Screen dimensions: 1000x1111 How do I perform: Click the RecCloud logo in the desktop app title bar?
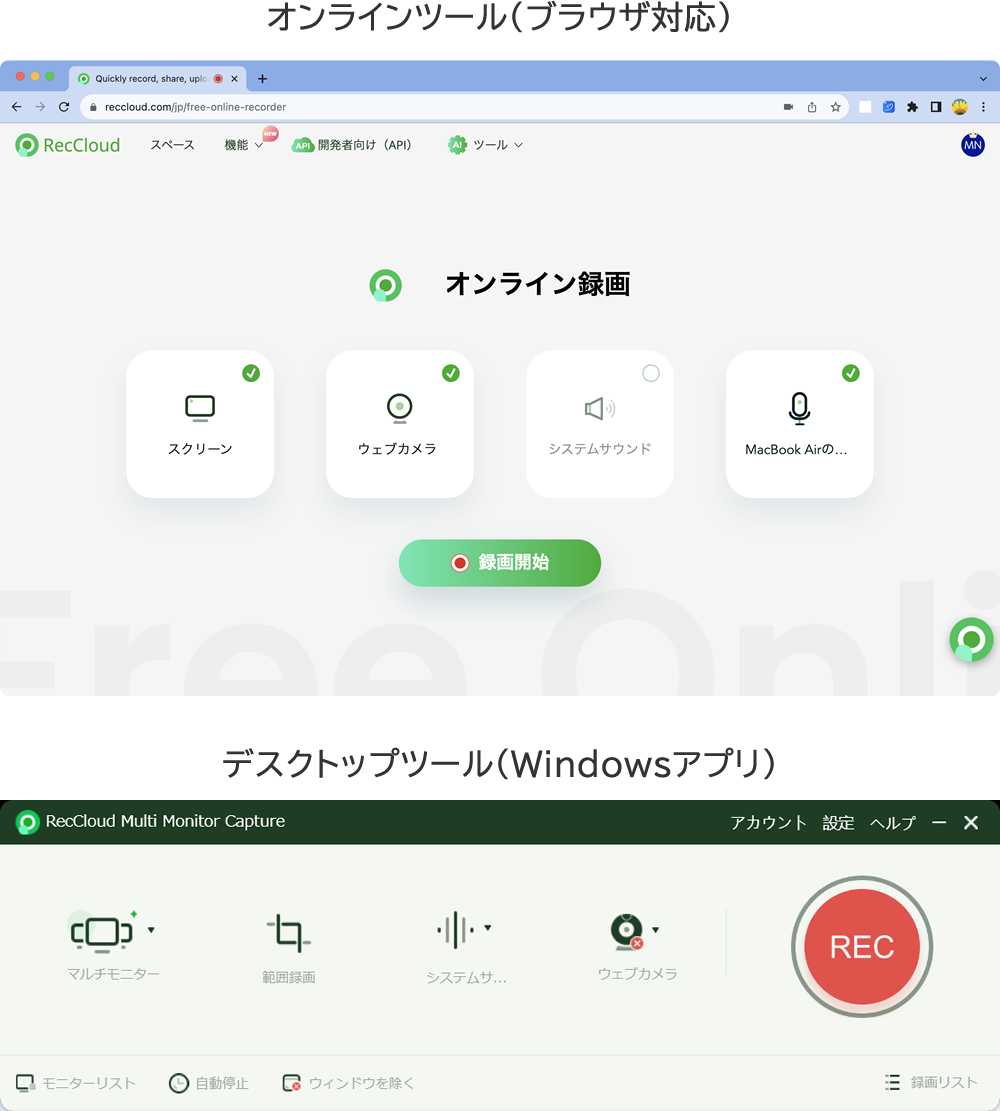28,822
